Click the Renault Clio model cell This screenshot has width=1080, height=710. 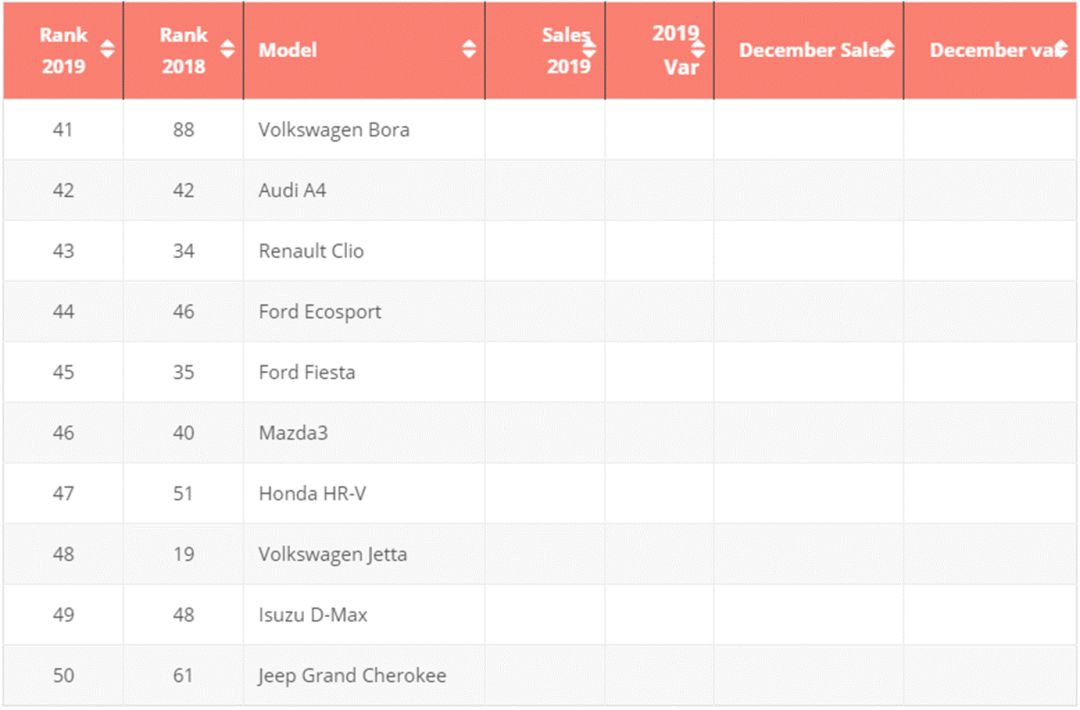[x=311, y=251]
